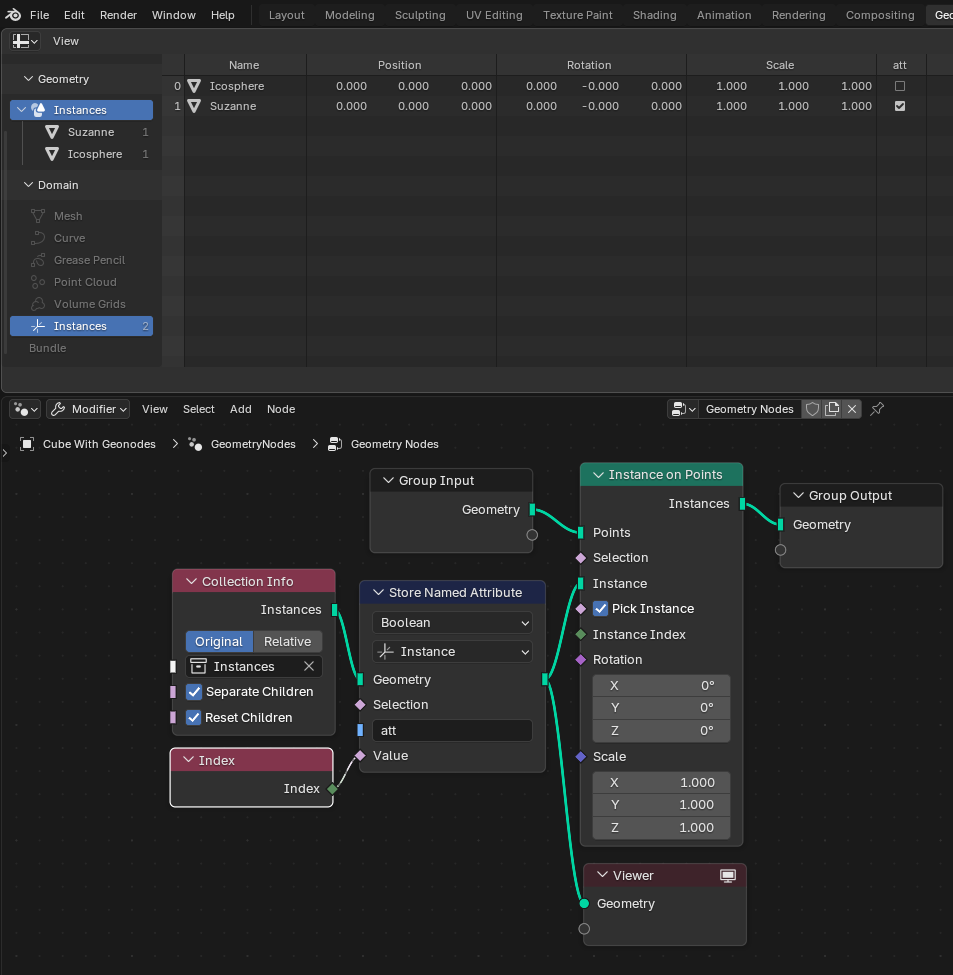Click the Modifier wrench icon
Screen dimensions: 953x975
tap(58, 409)
